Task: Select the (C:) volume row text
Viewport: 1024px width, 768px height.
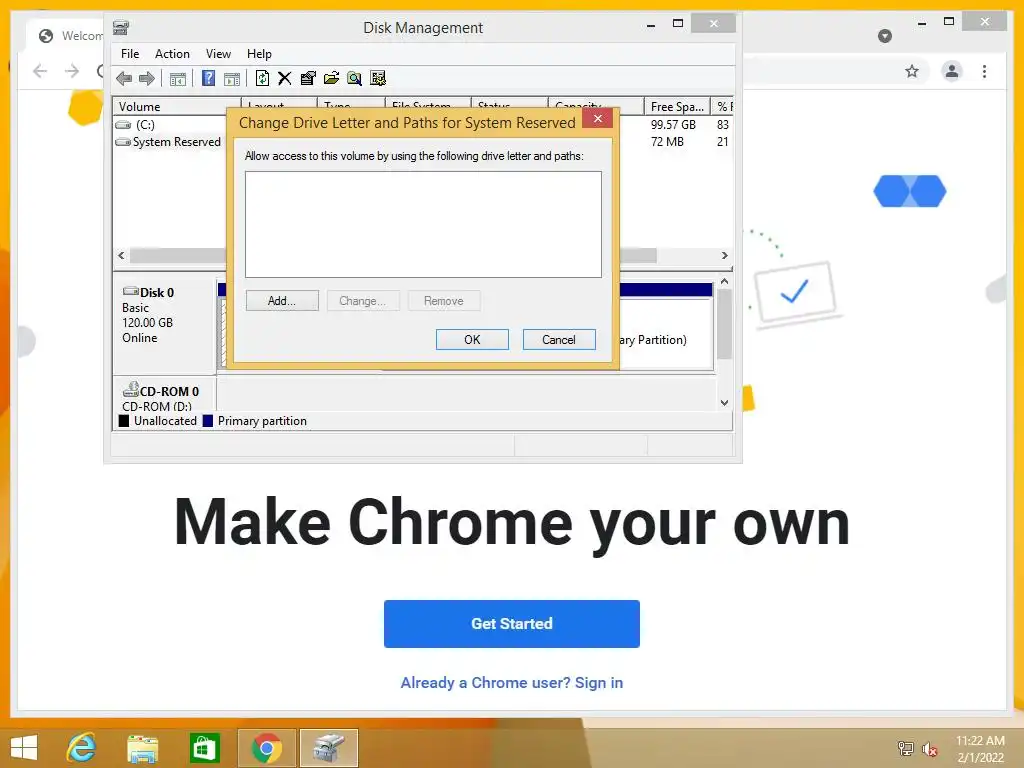Action: click(x=145, y=125)
